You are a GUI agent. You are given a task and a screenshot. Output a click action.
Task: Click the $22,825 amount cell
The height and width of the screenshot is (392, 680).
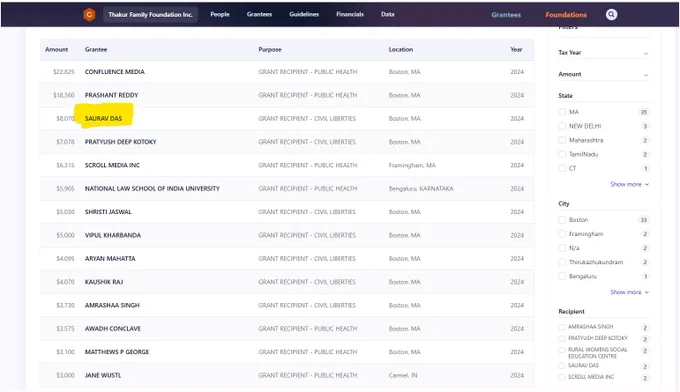[x=64, y=72]
